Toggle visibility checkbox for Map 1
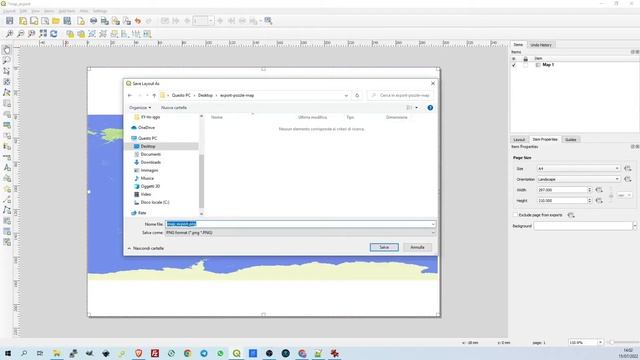This screenshot has width=640, height=360. pyautogui.click(x=514, y=65)
